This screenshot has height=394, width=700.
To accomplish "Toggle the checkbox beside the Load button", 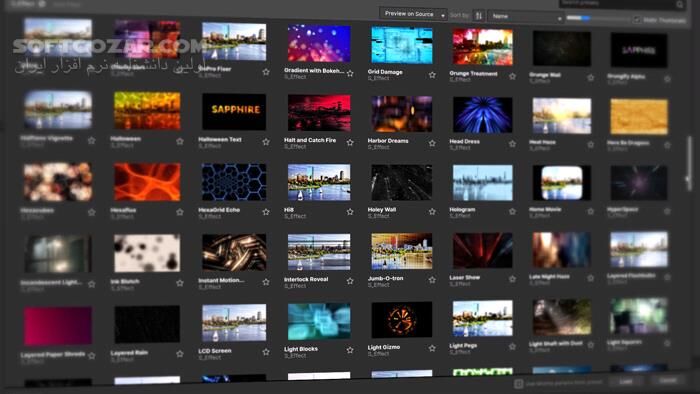I will coord(518,383).
